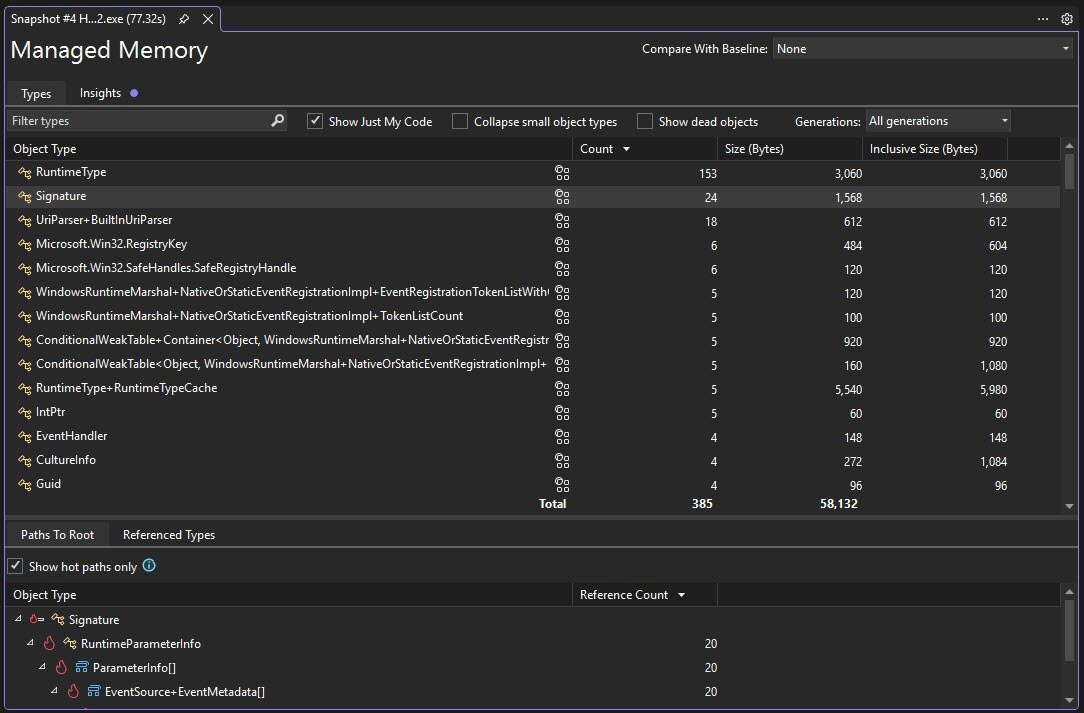Screen dimensions: 1084x713
Task: Collapse the Signature node in Paths To Root
Action: coord(16,619)
